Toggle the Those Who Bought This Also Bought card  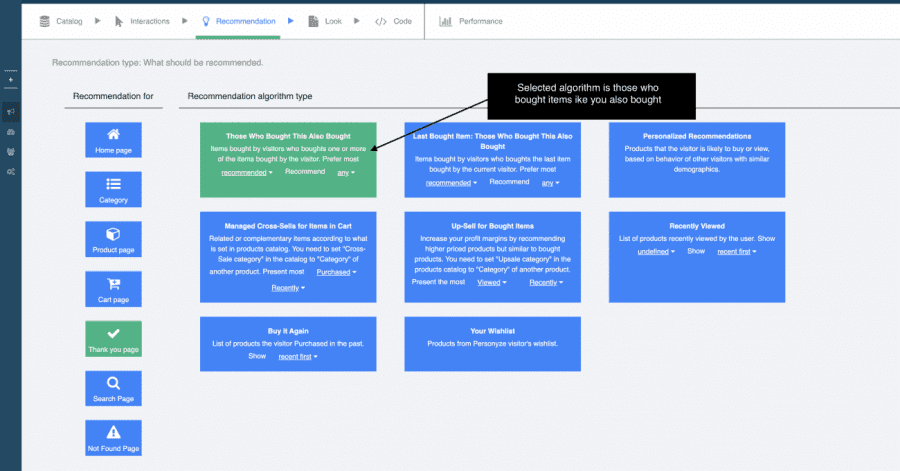[288, 136]
